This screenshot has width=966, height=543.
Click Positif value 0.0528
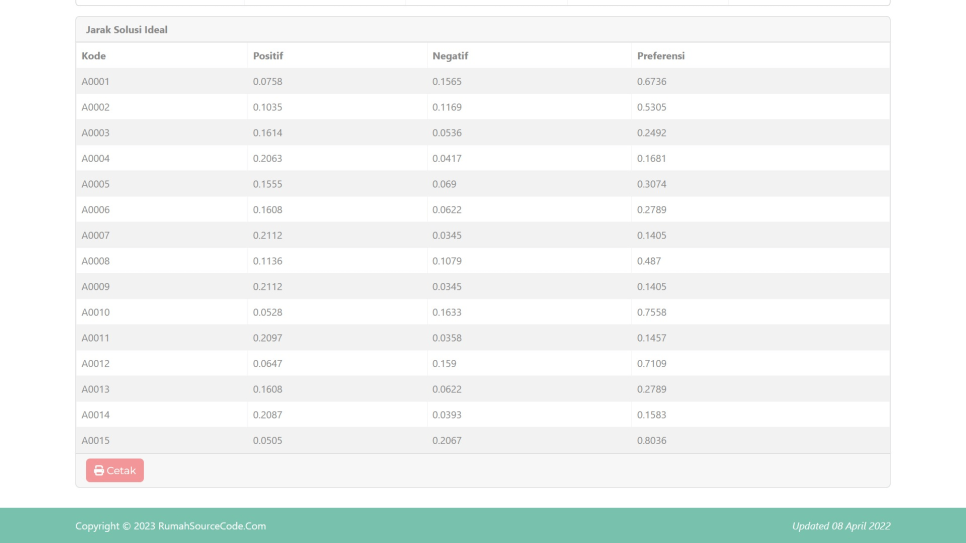pyautogui.click(x=267, y=312)
